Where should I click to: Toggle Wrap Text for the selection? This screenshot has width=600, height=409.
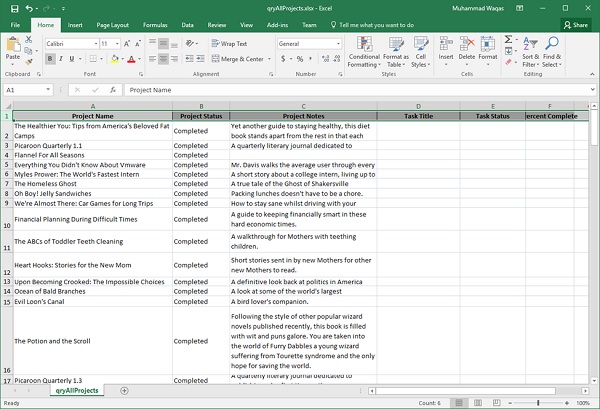(x=230, y=44)
